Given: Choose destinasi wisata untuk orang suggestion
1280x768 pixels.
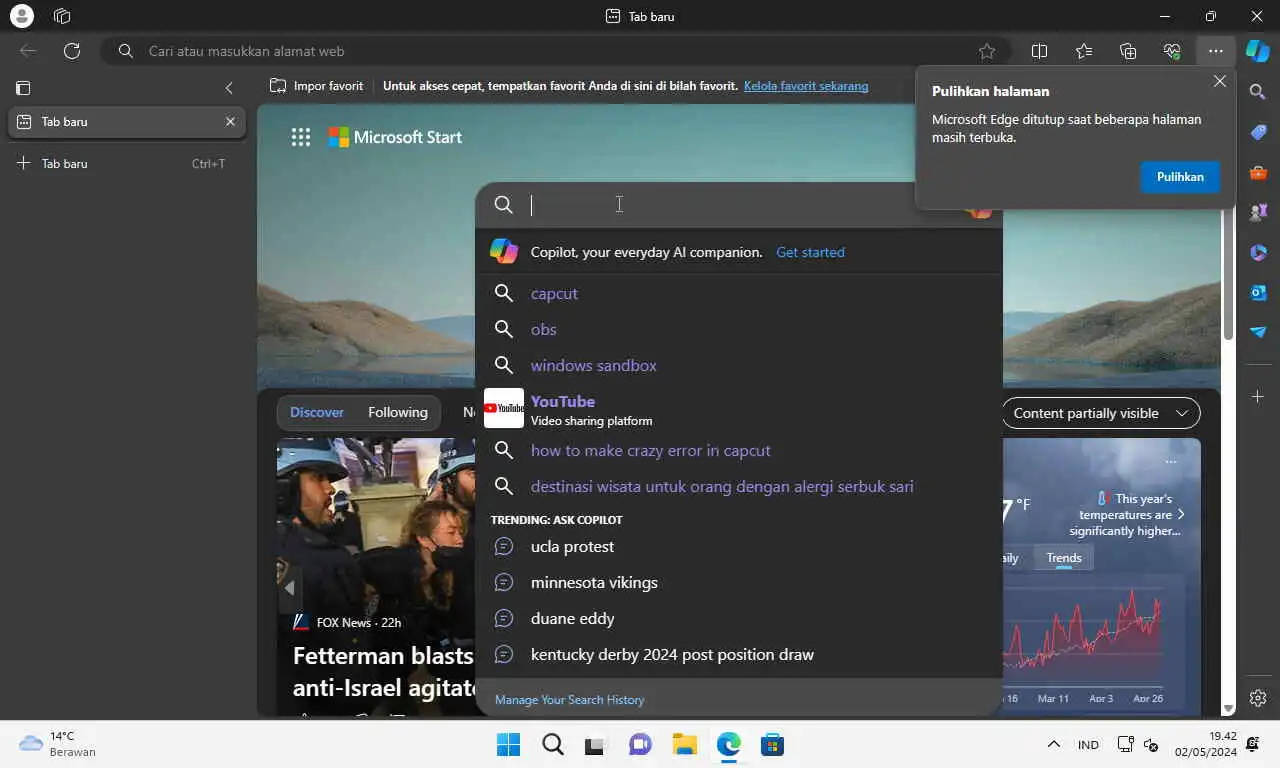Looking at the screenshot, I should (x=738, y=486).
